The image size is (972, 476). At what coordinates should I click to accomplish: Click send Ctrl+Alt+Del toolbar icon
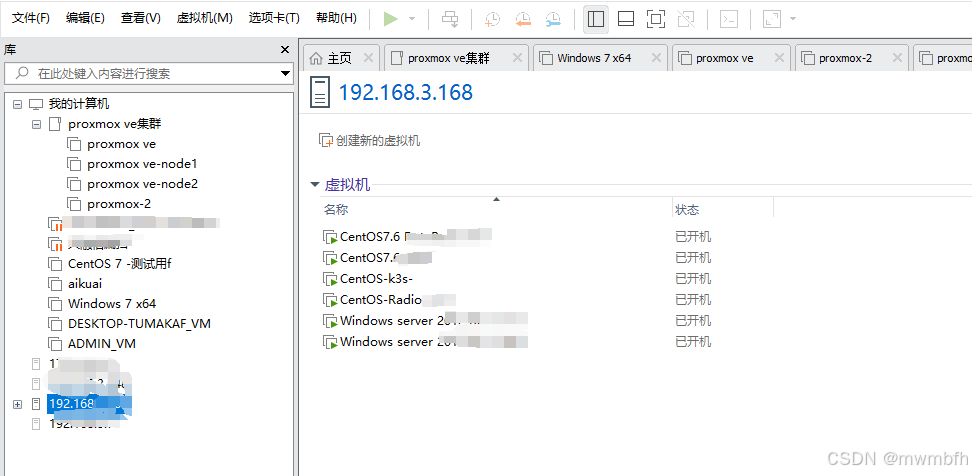450,19
